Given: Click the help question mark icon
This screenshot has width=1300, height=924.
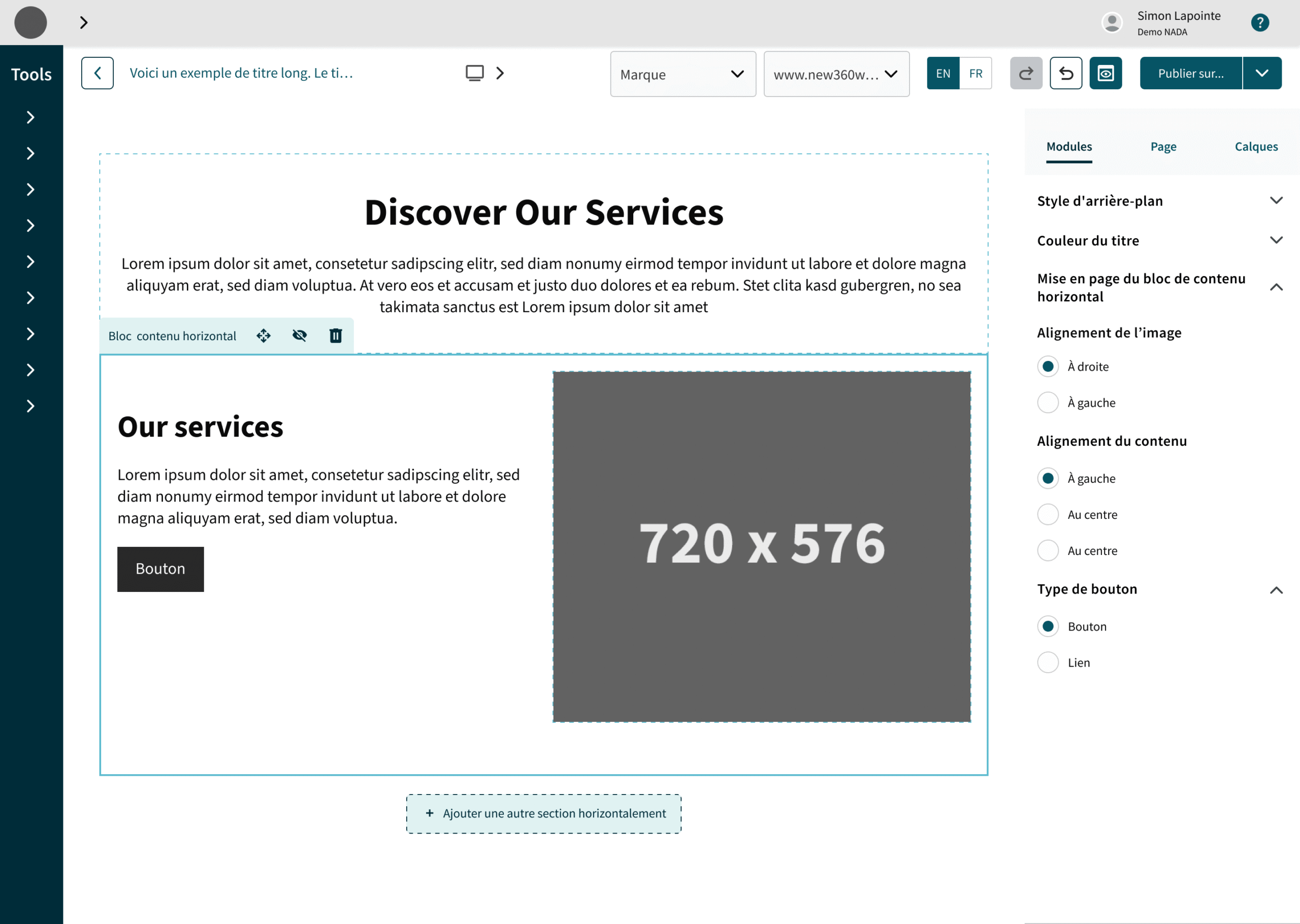Looking at the screenshot, I should tap(1260, 22).
